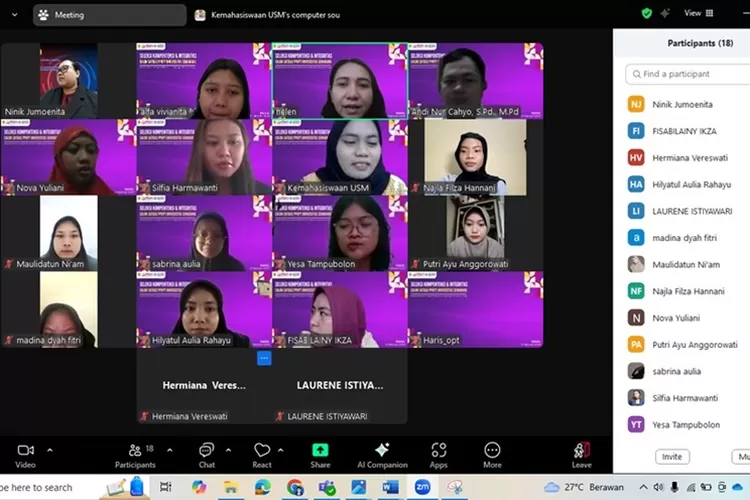Select Andi Nur Cahyo's video tile
Image resolution: width=750 pixels, height=500 pixels.
[x=475, y=81]
